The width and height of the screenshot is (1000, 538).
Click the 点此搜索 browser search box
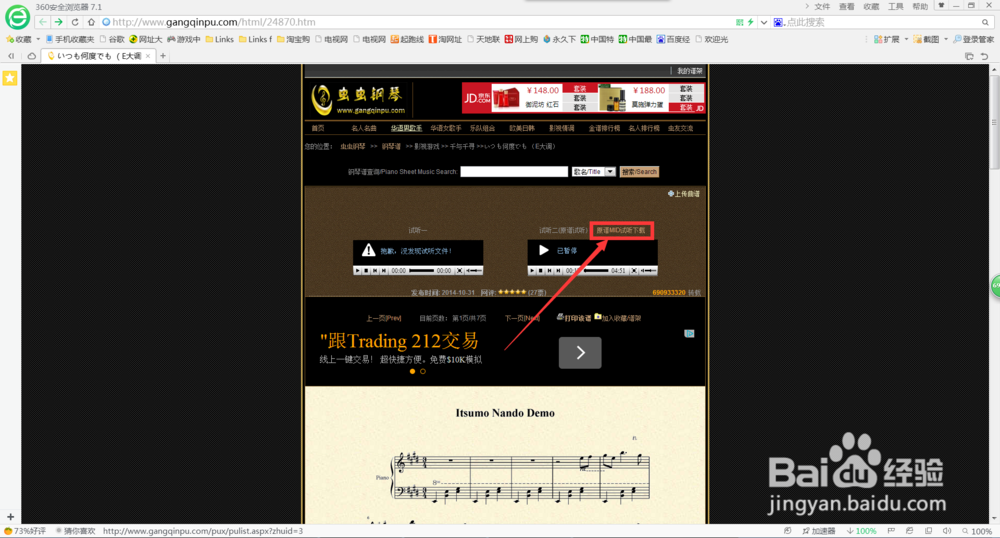881,22
